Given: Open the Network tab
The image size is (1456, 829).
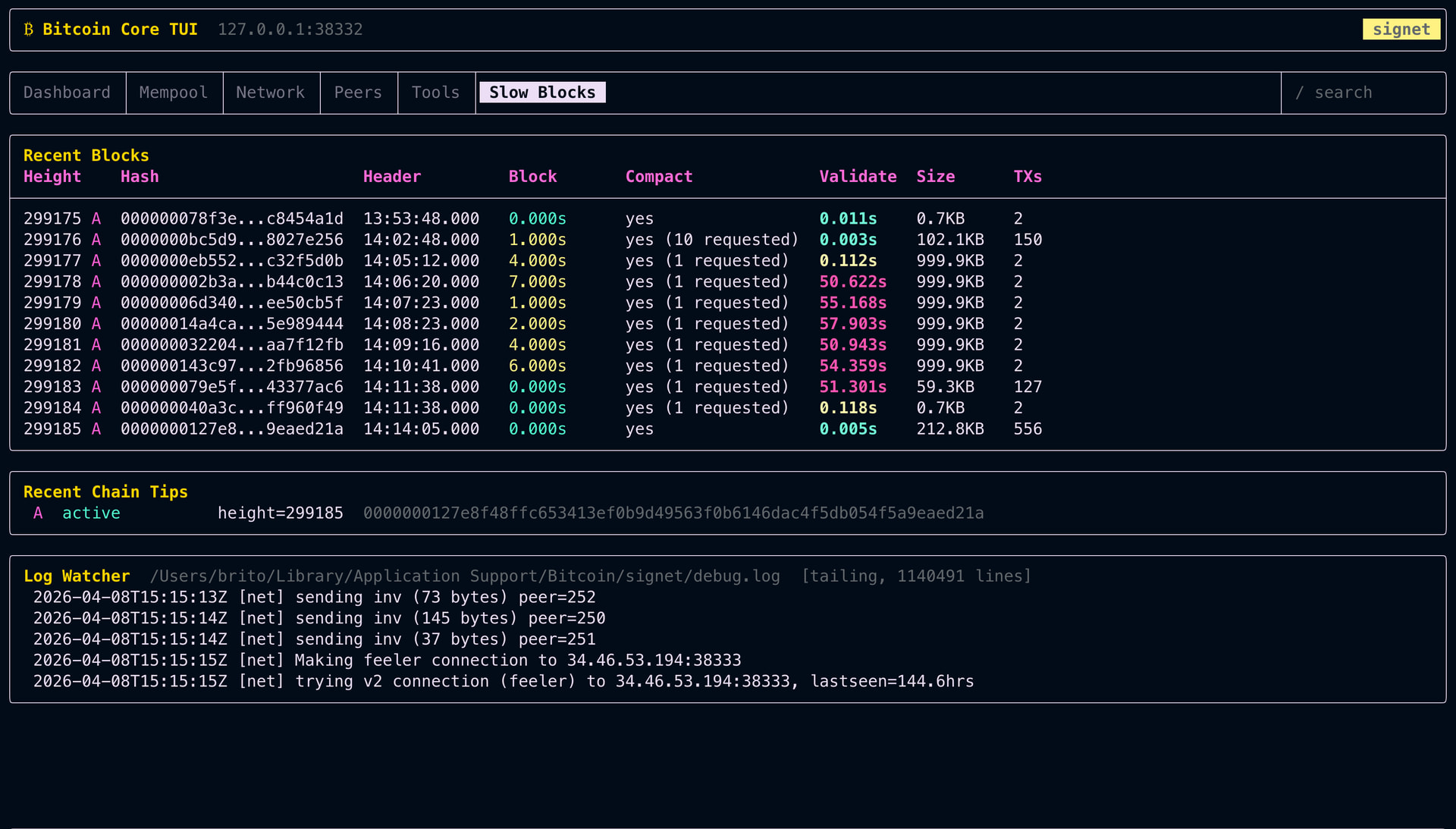Looking at the screenshot, I should pos(270,93).
